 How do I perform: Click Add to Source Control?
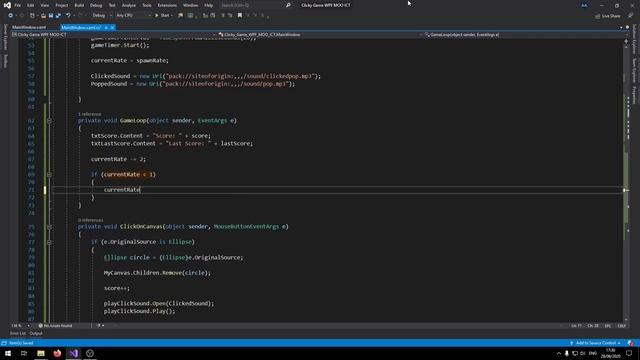(x=596, y=343)
